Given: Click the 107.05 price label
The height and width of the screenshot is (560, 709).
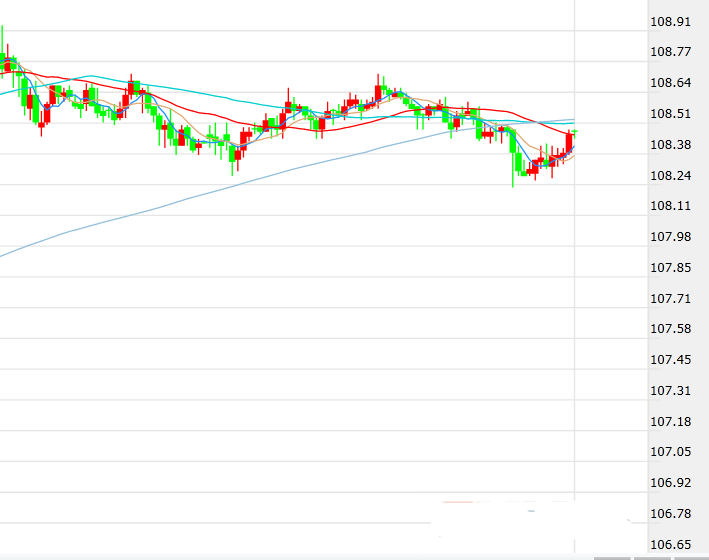Looking at the screenshot, I should (x=671, y=452).
